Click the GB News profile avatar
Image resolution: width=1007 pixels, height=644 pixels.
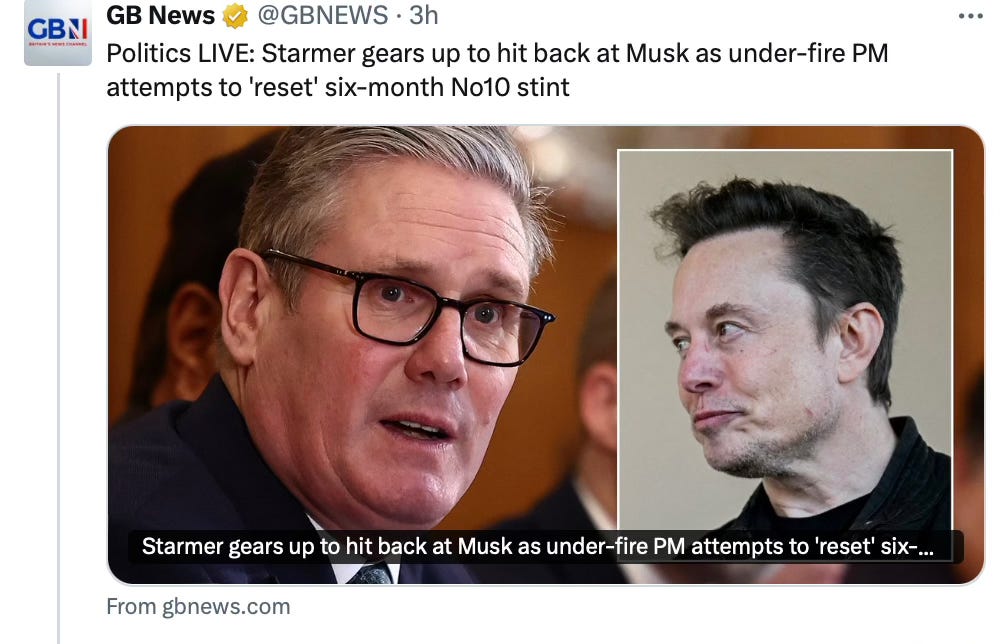(58, 32)
